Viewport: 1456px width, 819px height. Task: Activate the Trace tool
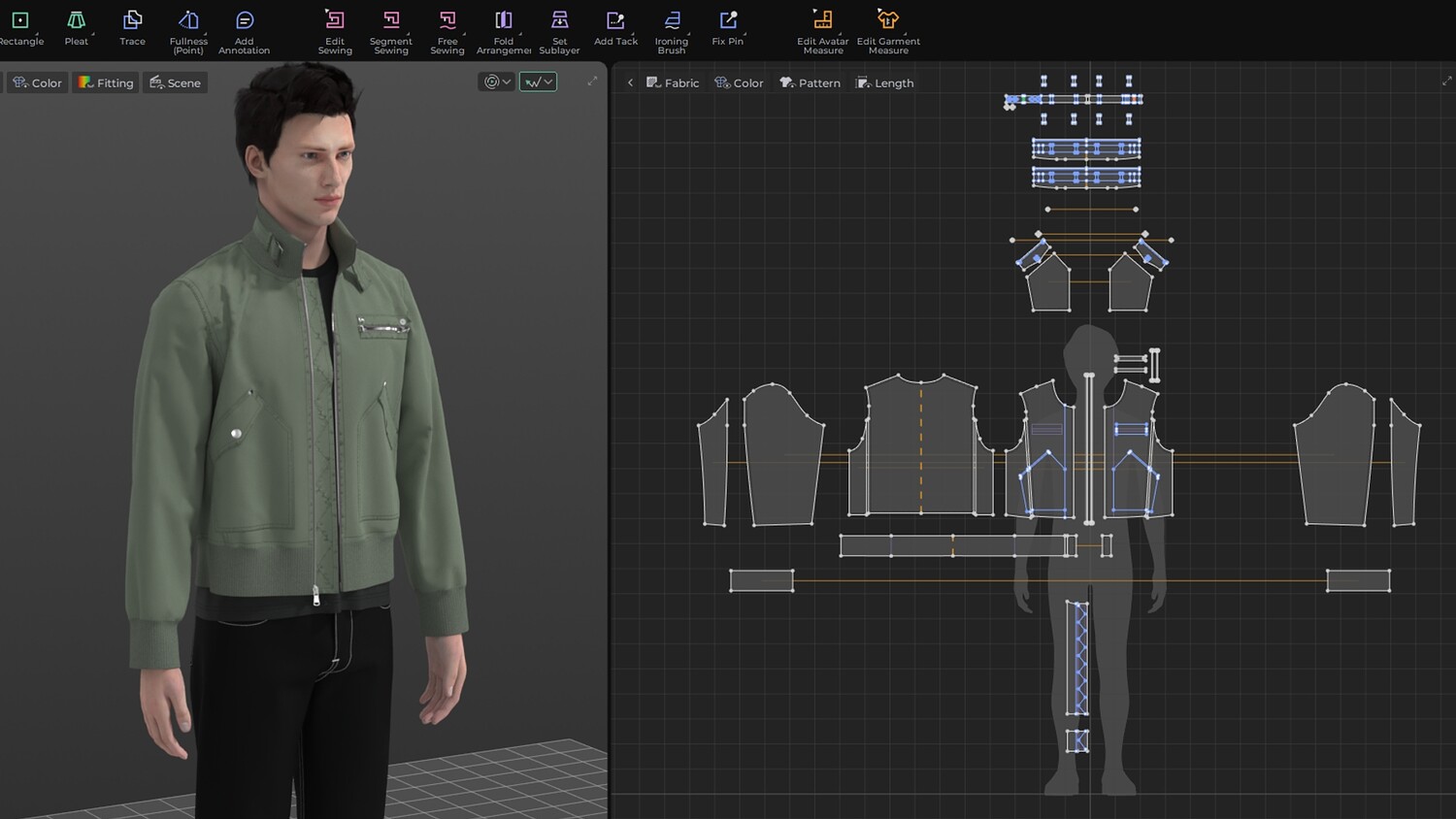(132, 28)
